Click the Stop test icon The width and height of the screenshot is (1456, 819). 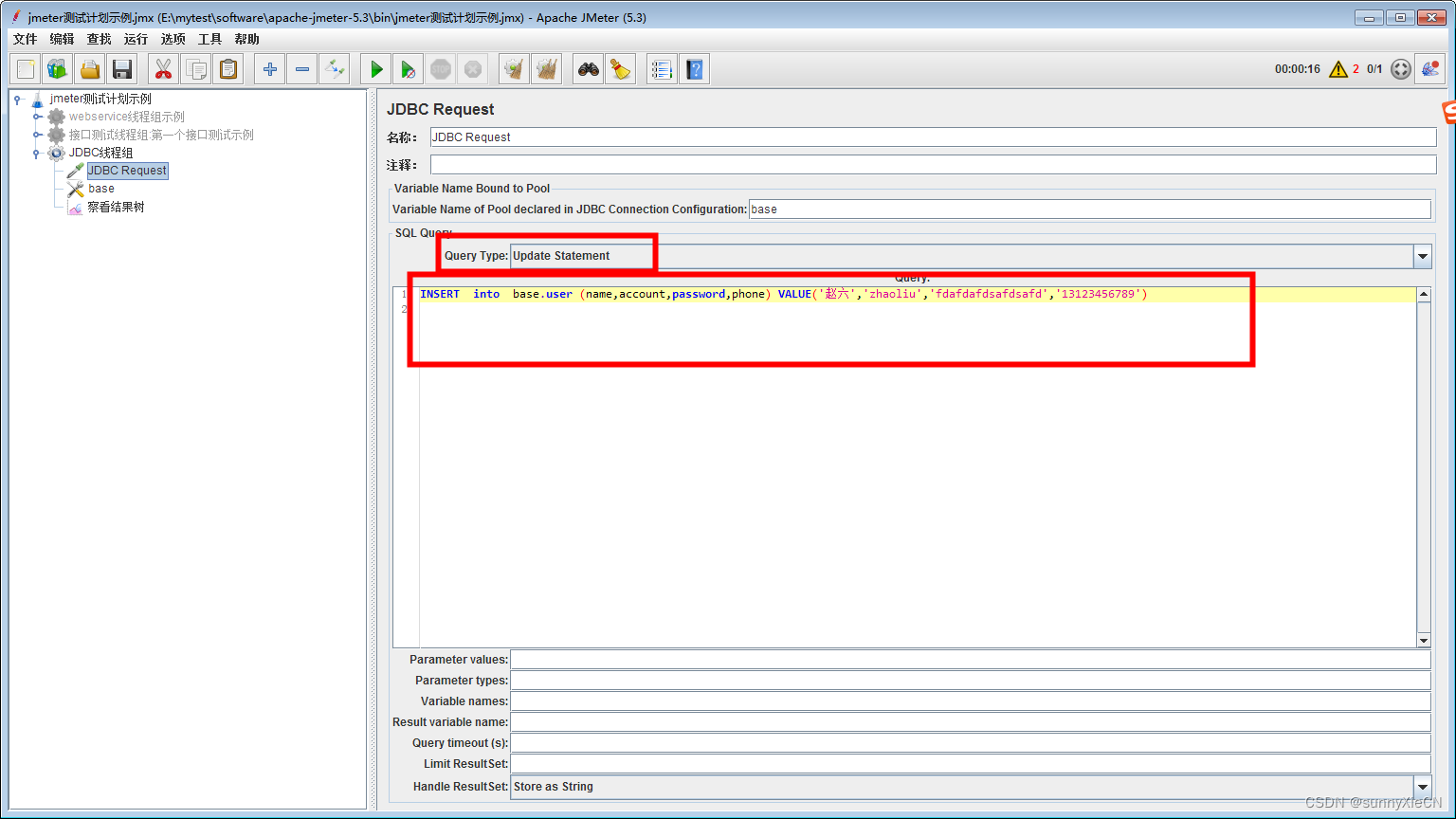441,69
